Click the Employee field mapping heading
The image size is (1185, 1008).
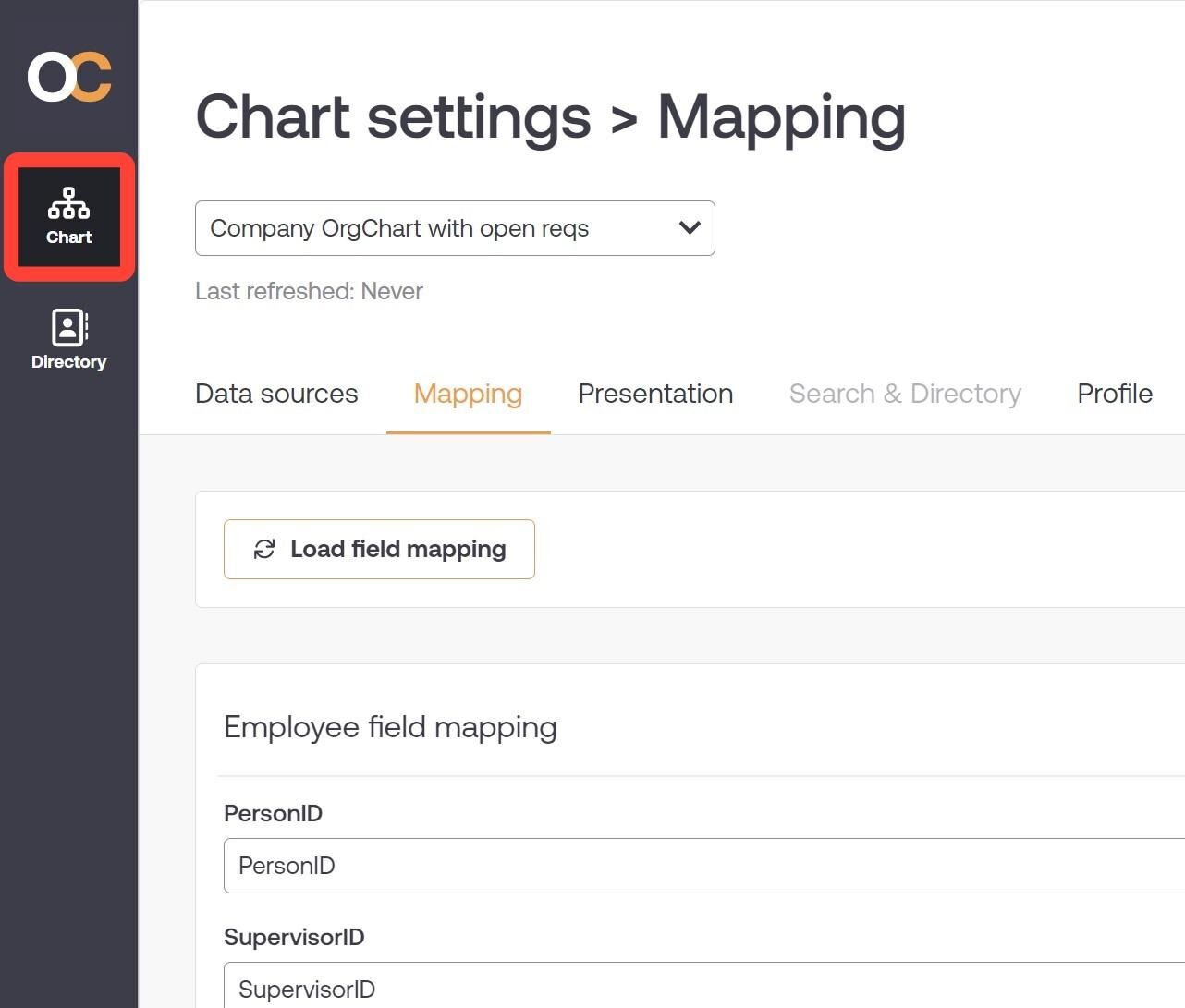pos(390,727)
